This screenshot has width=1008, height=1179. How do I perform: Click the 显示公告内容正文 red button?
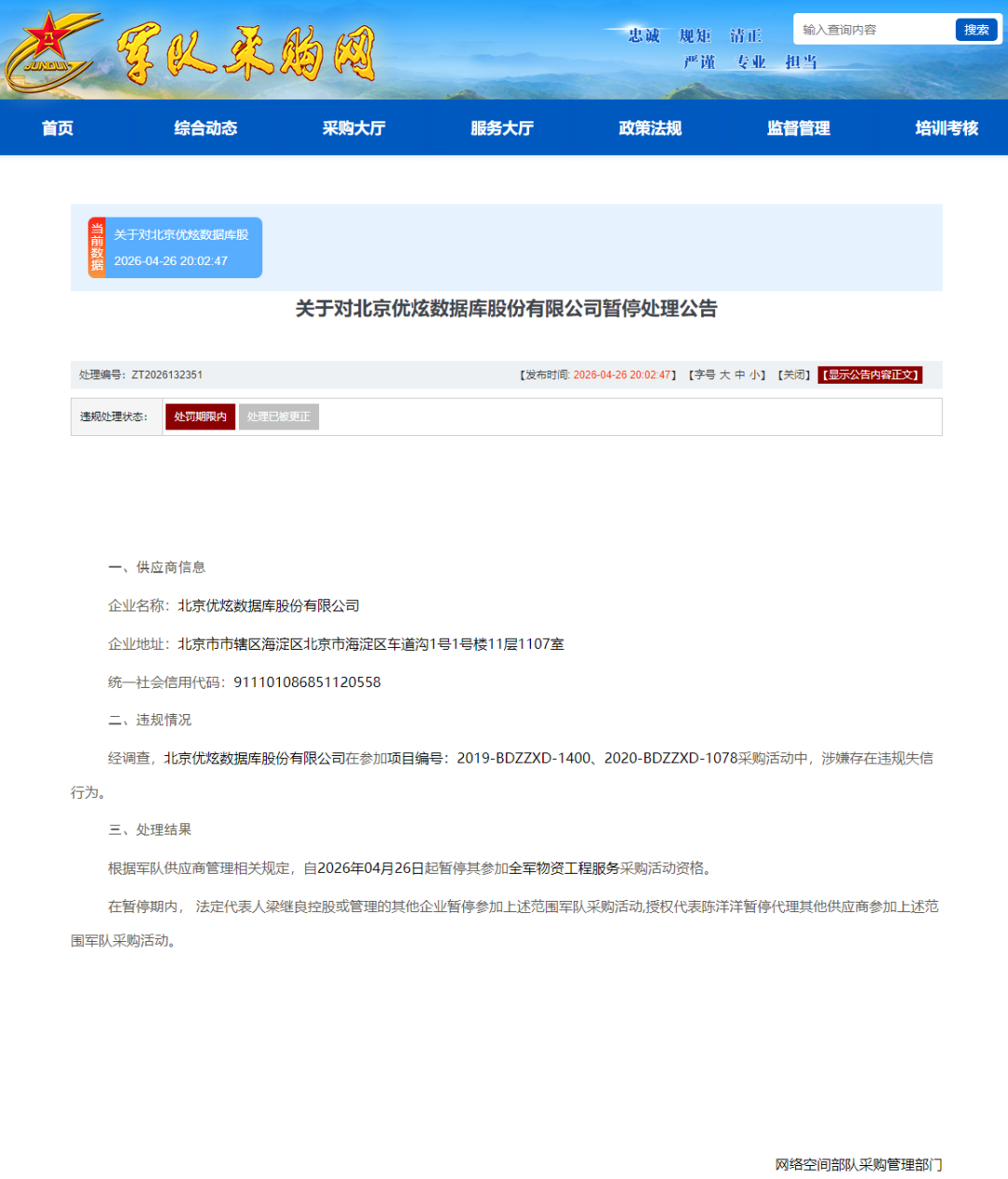(x=870, y=374)
